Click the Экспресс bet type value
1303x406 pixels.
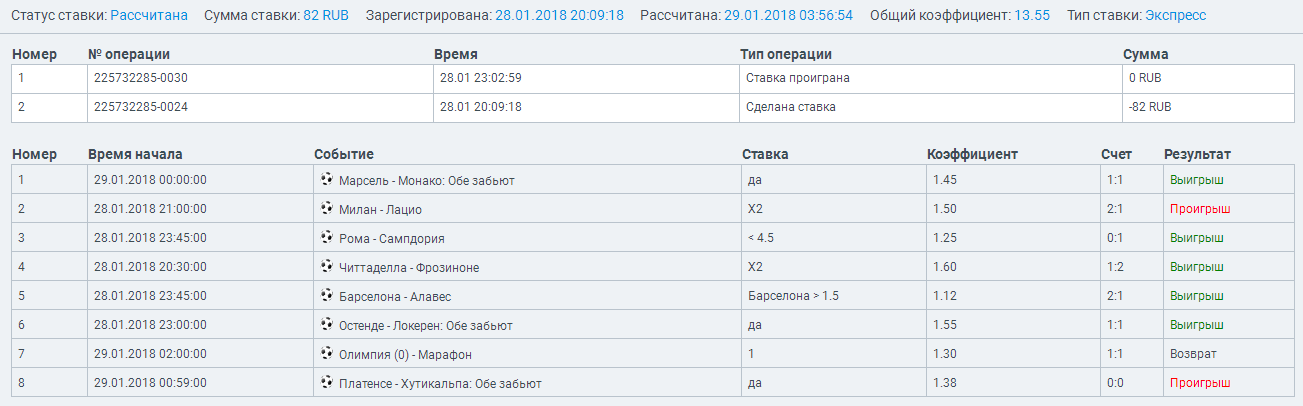(x=1175, y=16)
